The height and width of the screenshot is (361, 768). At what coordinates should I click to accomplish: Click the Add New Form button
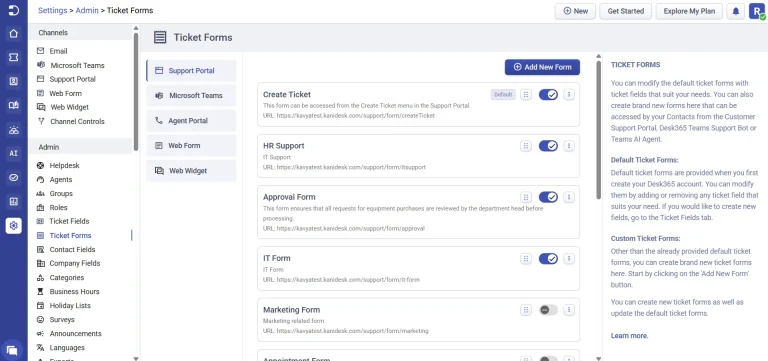coord(542,67)
